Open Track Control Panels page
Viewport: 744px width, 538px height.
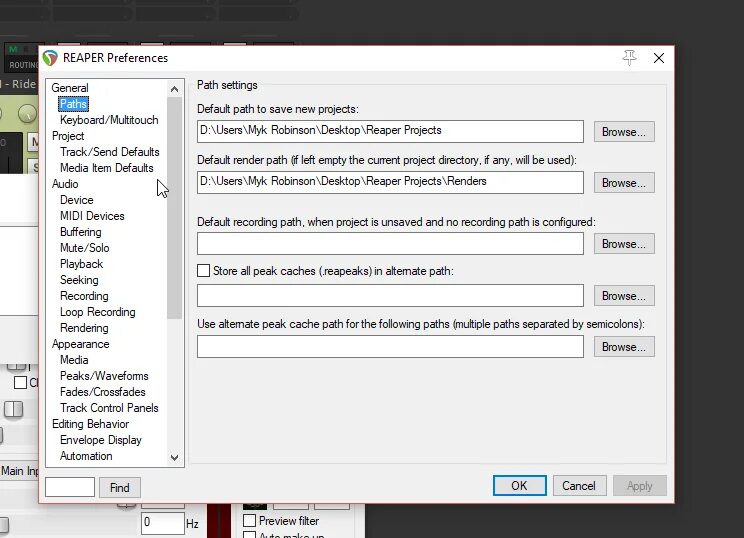(109, 408)
